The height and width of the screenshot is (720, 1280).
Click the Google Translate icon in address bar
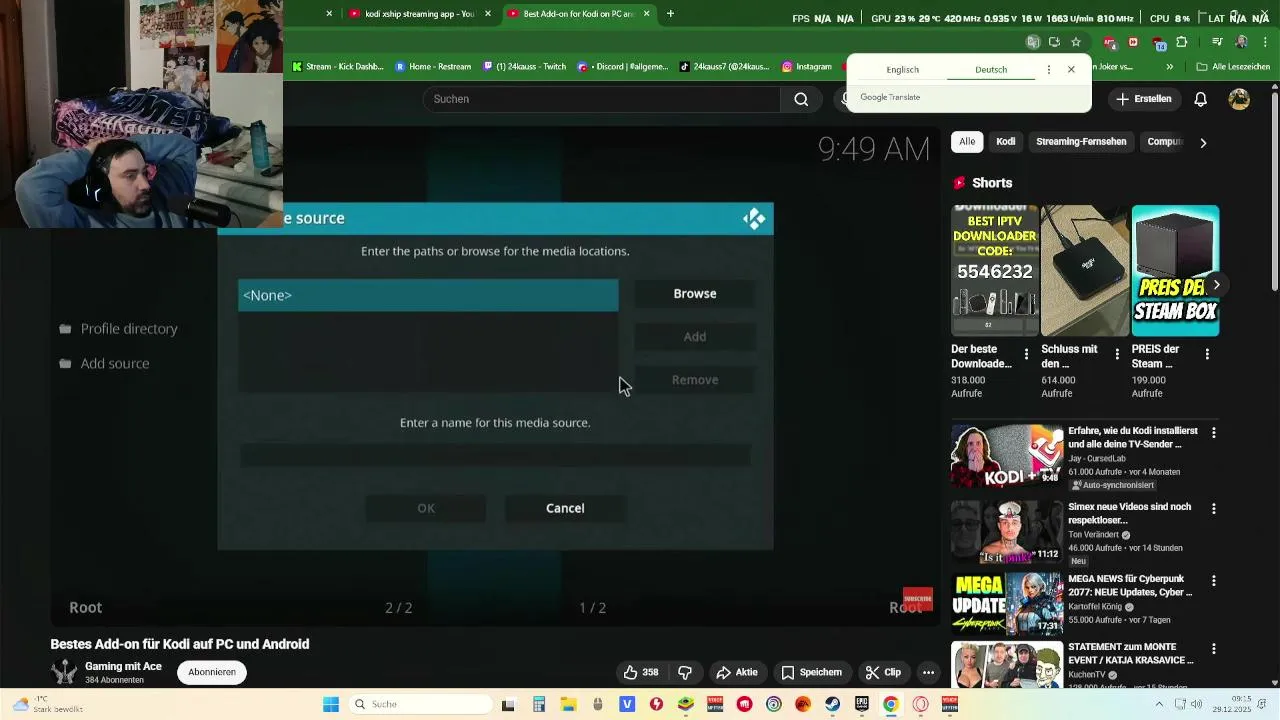coord(1033,42)
